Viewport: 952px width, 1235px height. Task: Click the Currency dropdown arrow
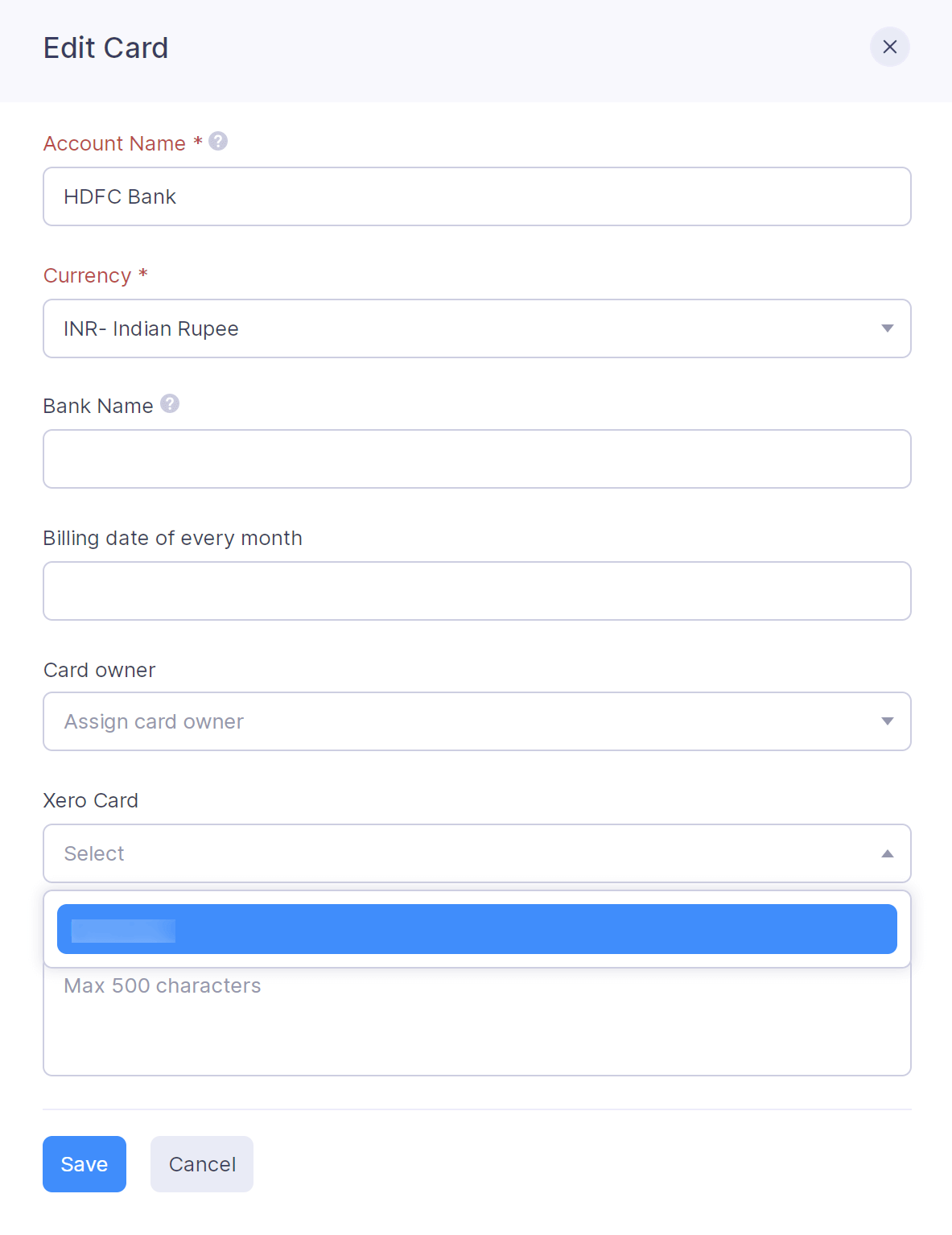pos(888,328)
